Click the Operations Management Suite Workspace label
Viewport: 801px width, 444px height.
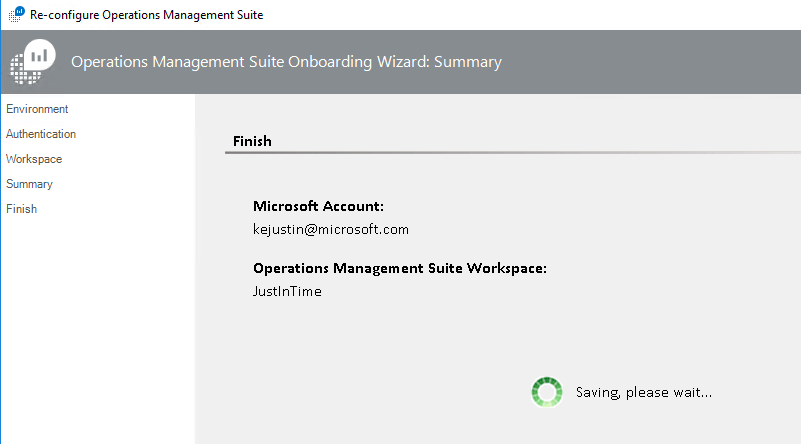point(399,268)
